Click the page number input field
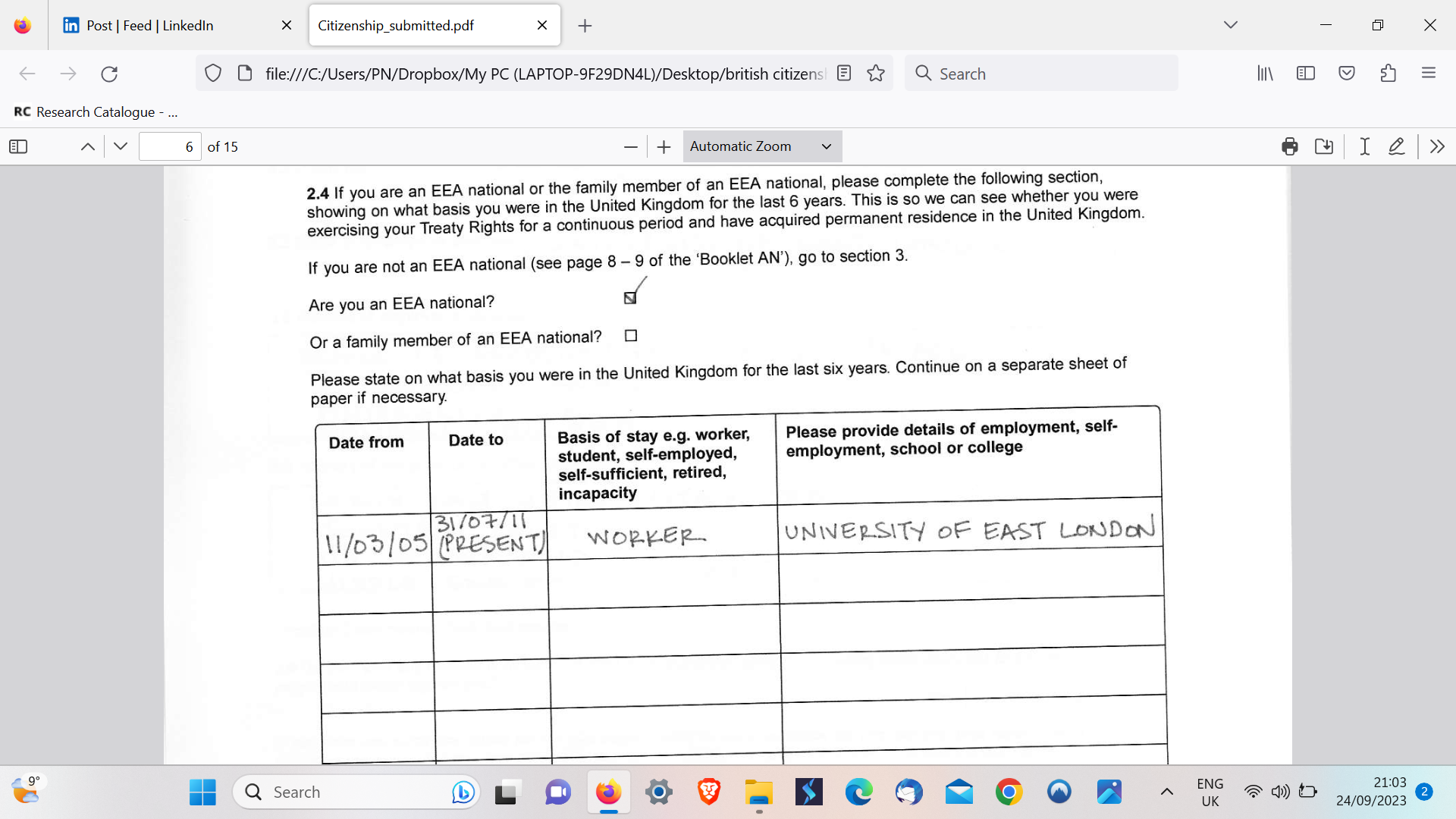The width and height of the screenshot is (1456, 819). click(170, 146)
